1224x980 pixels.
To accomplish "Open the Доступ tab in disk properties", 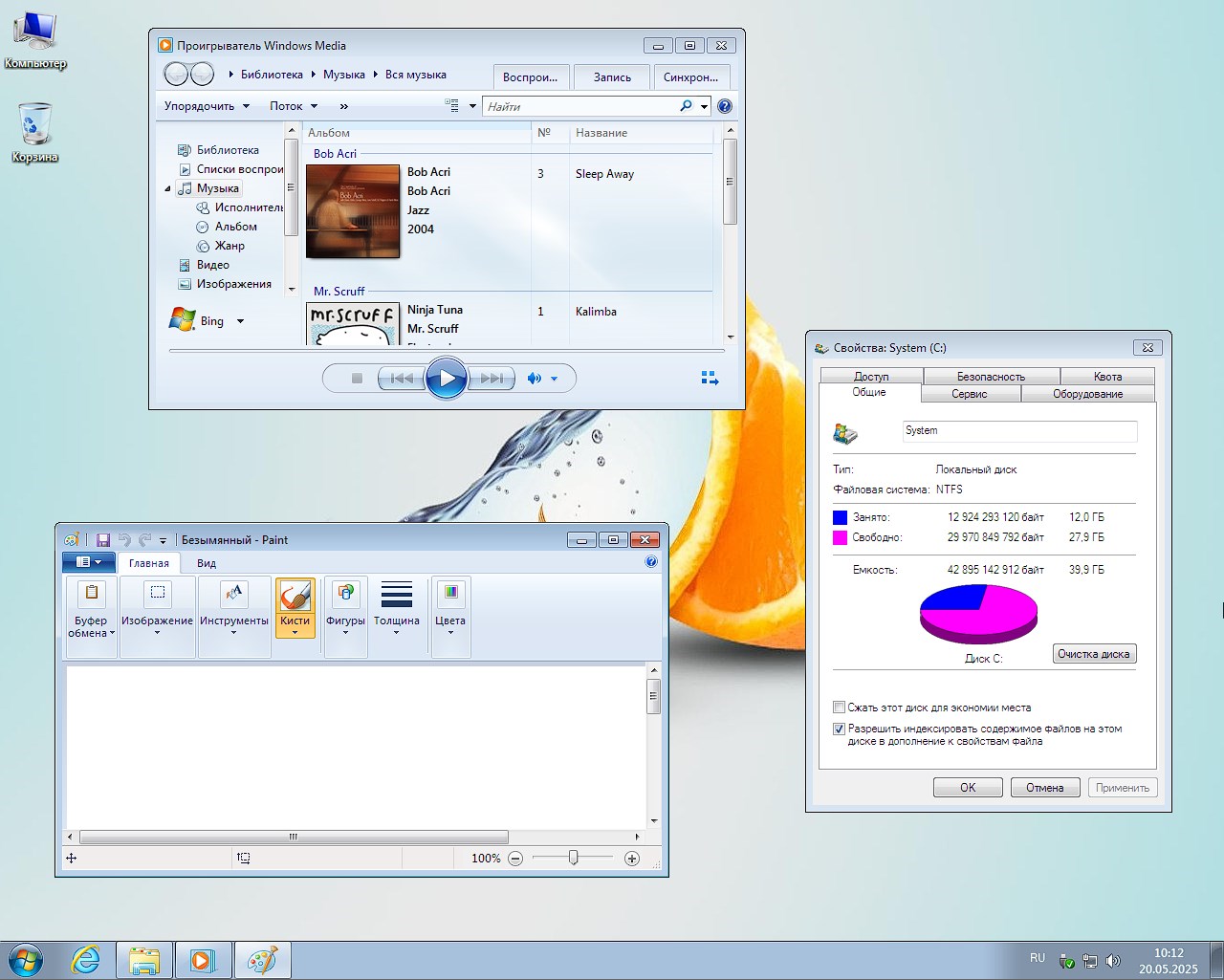I will [x=871, y=377].
